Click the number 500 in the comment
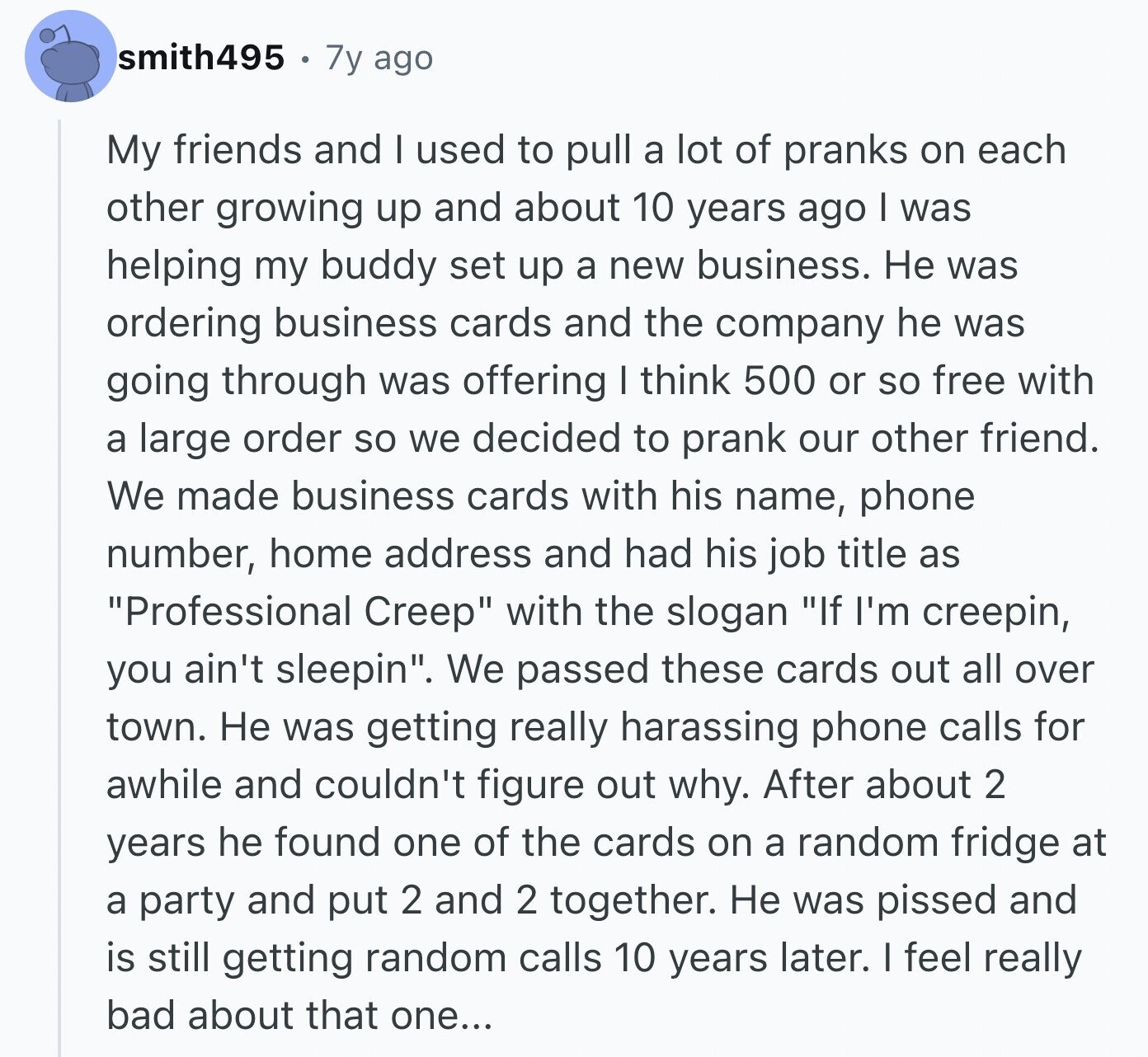The width and height of the screenshot is (1148, 1057). pos(780,381)
